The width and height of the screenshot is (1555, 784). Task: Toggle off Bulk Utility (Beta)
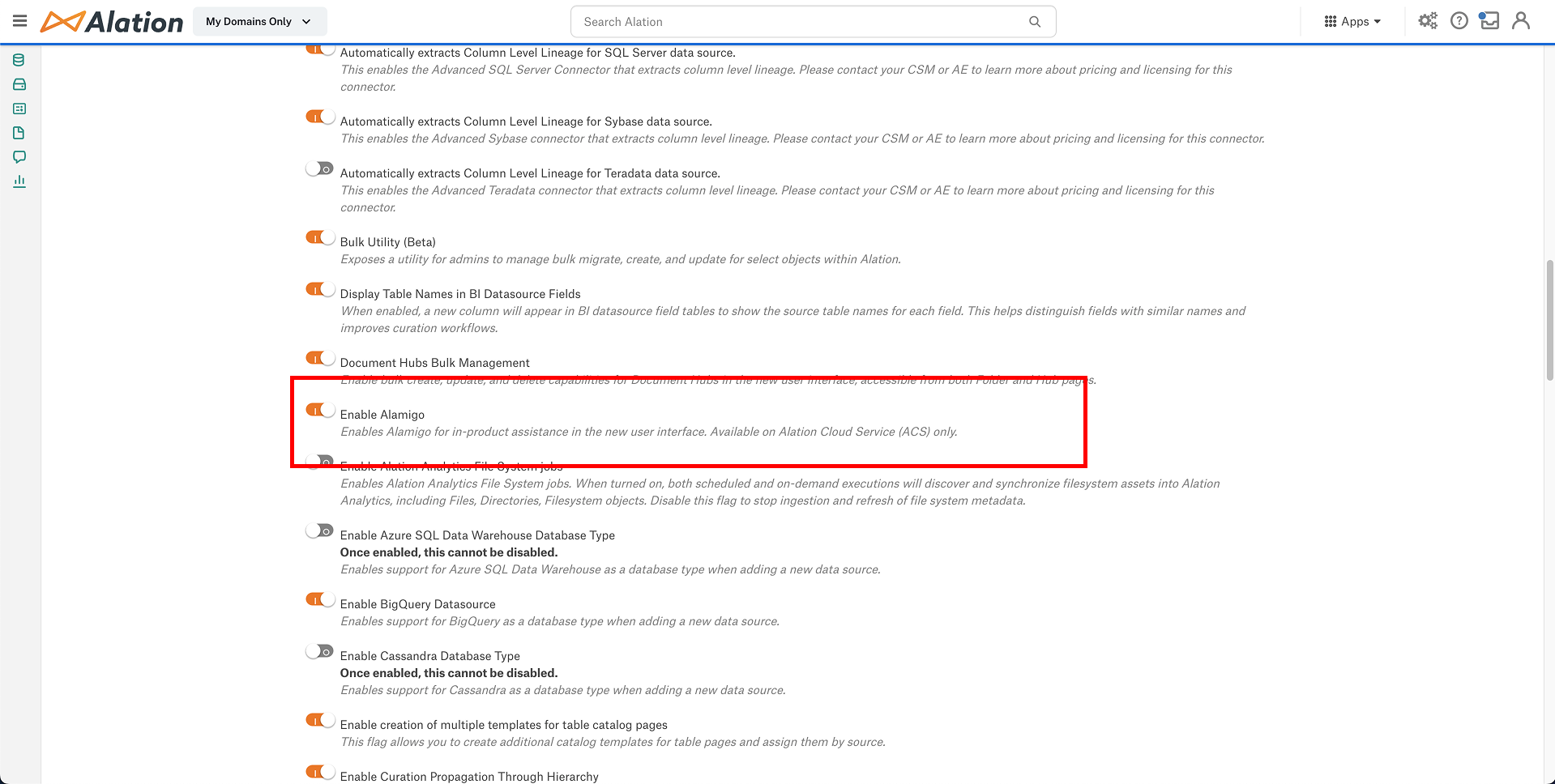point(320,237)
